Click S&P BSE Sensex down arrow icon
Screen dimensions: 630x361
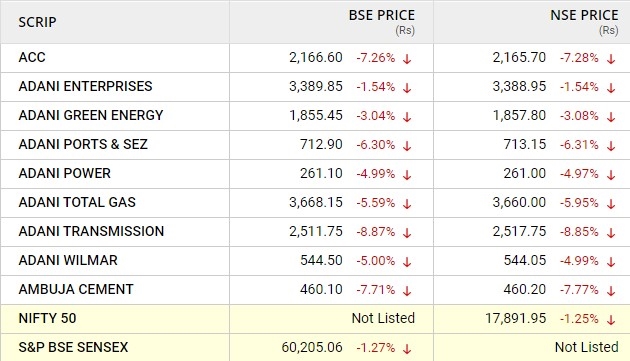407,349
